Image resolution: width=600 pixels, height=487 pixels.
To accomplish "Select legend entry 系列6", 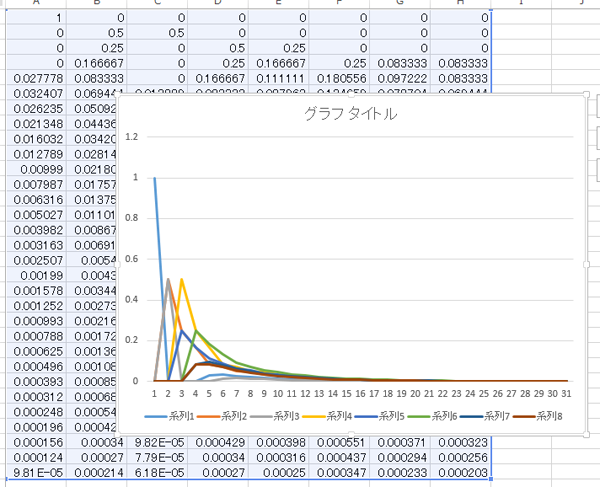I will [x=432, y=416].
